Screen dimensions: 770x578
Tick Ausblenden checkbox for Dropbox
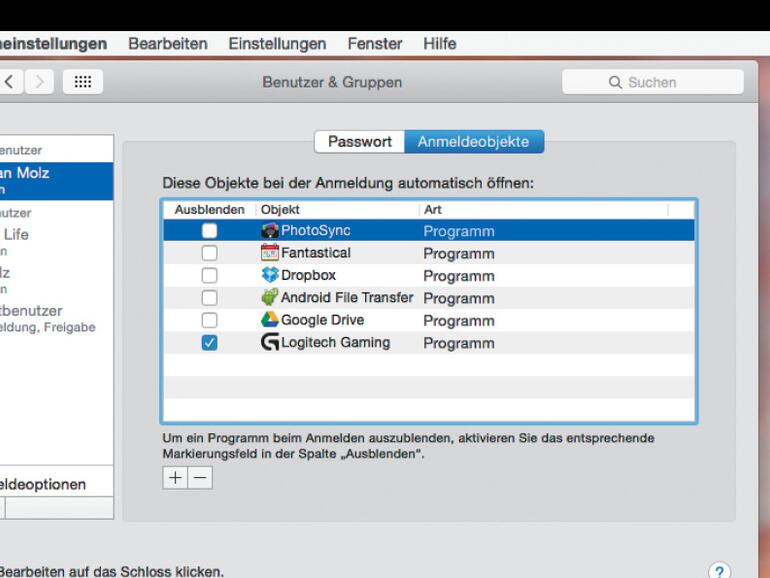[210, 275]
